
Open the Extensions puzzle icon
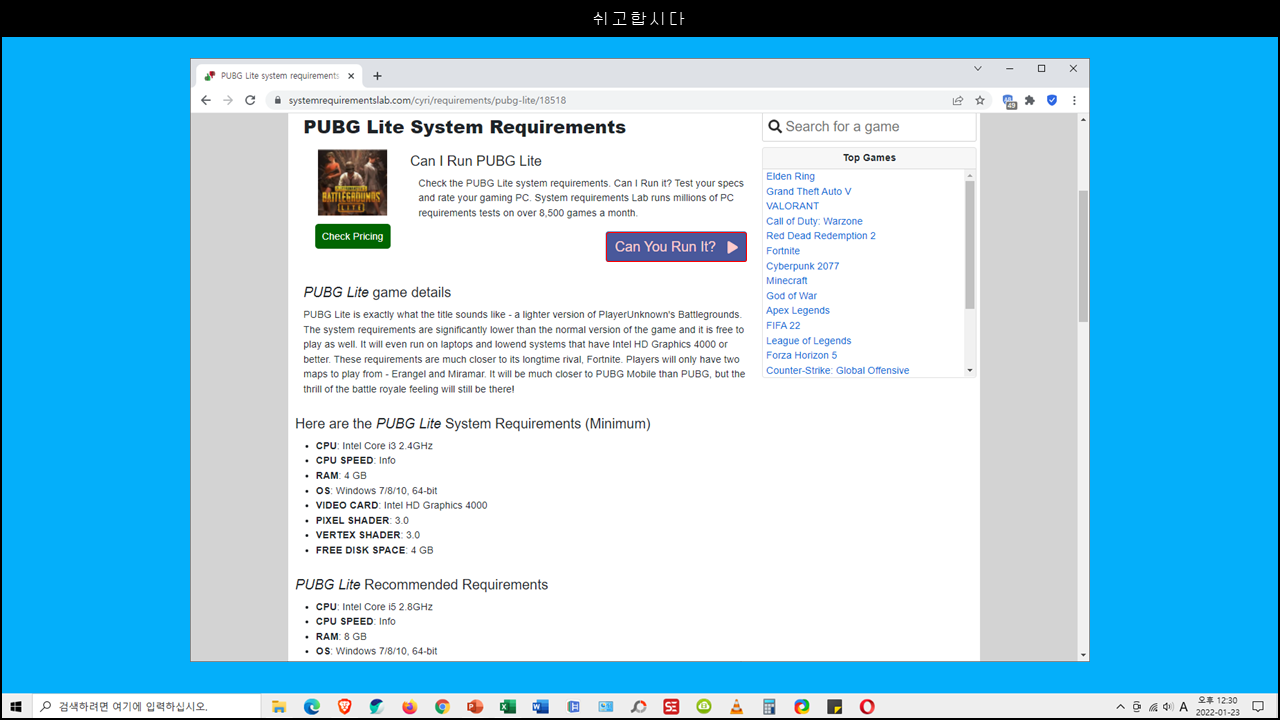pos(1030,100)
